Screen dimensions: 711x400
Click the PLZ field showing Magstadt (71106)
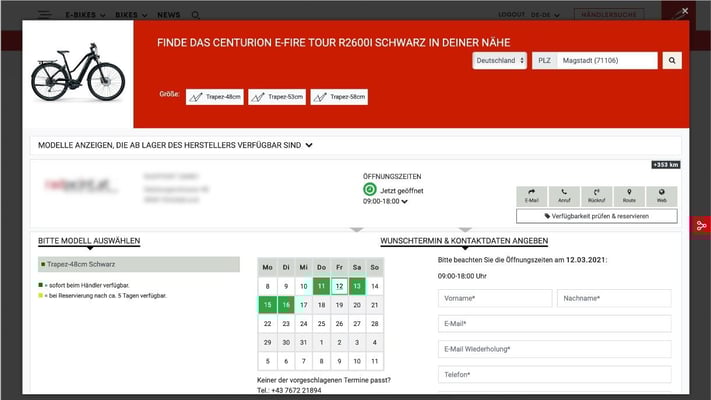(607, 60)
